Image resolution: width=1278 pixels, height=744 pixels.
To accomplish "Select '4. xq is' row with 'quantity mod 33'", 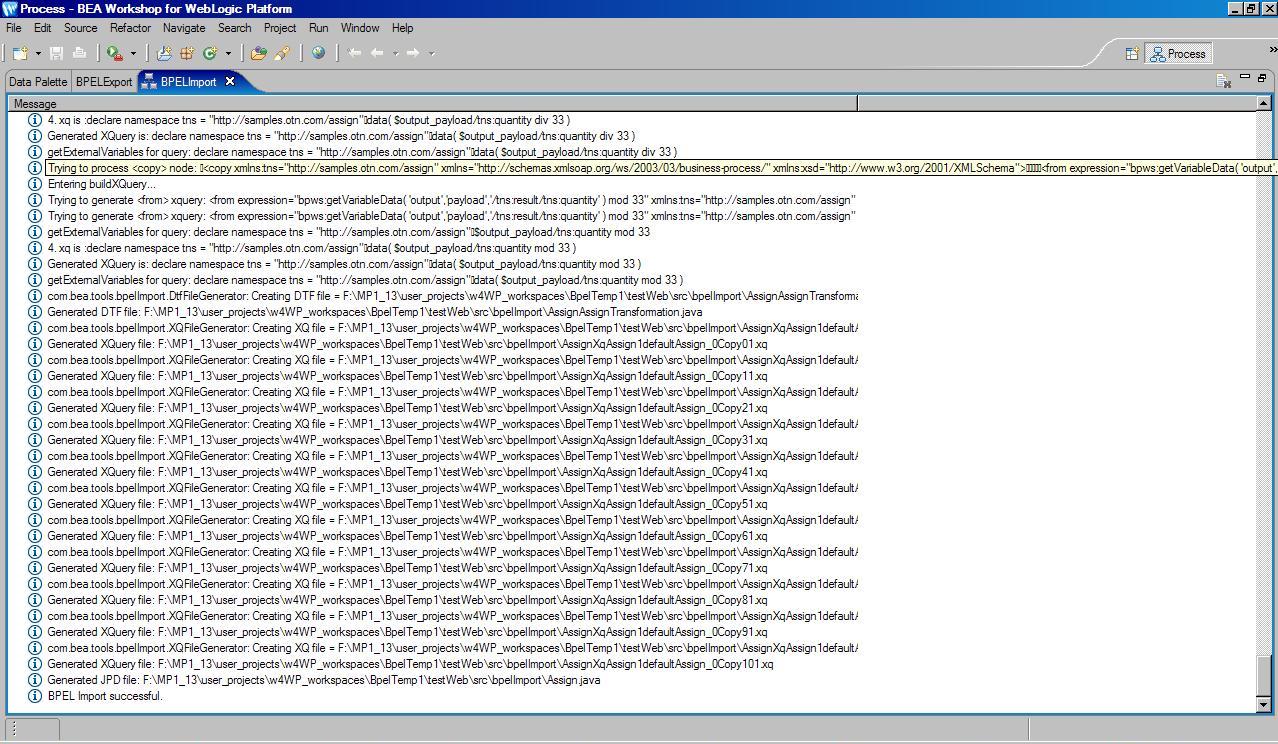I will (x=312, y=248).
